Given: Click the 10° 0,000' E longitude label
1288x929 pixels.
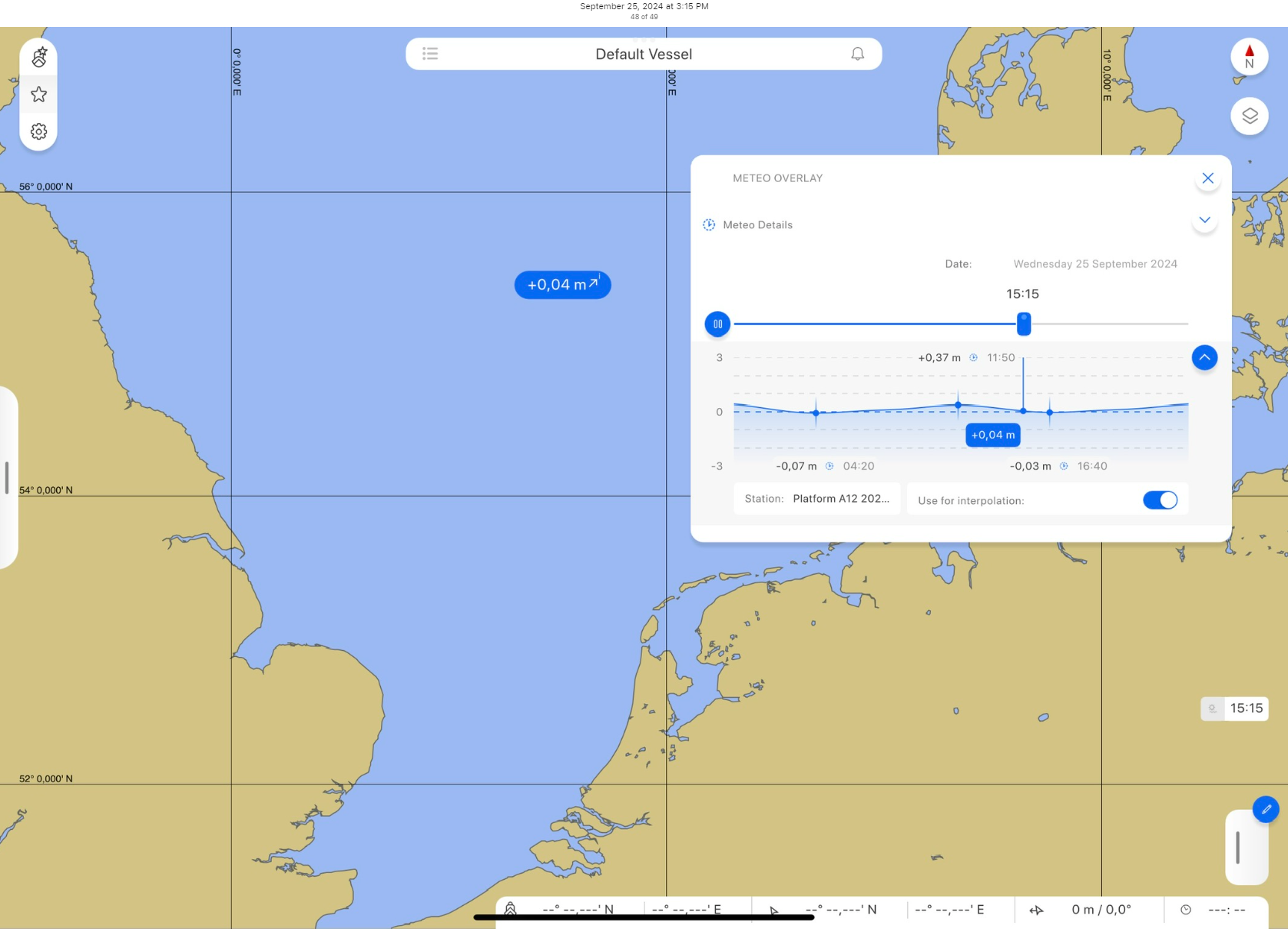Looking at the screenshot, I should [1108, 75].
